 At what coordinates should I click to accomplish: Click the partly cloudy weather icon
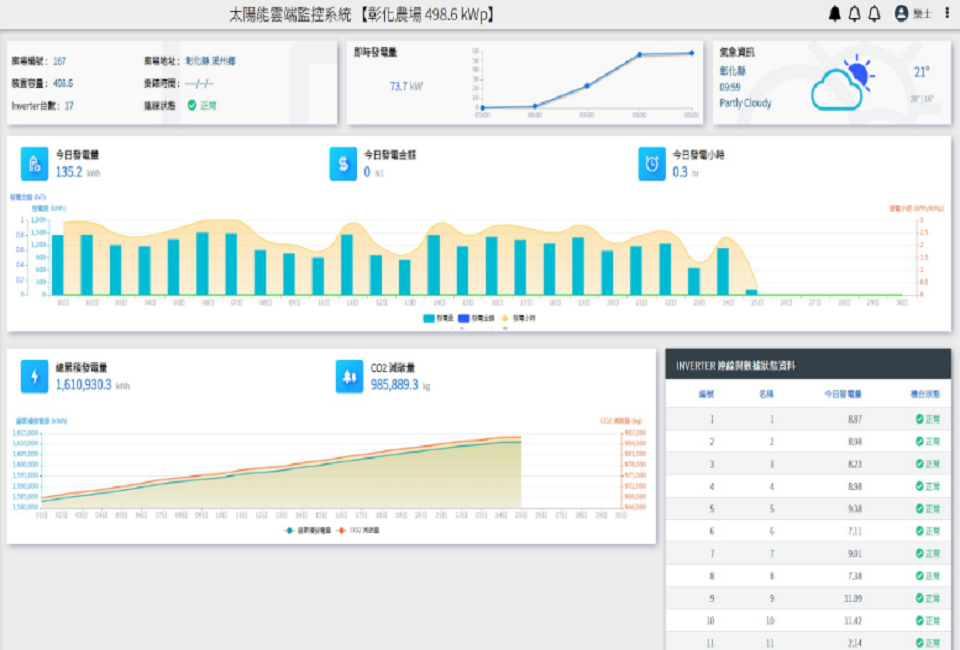tap(841, 85)
